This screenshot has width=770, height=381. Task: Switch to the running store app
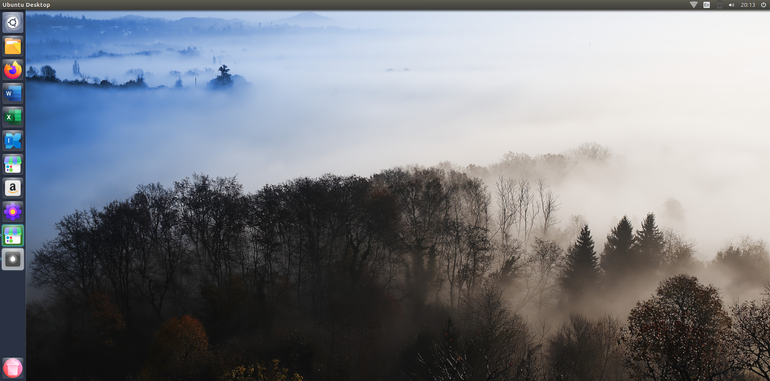click(x=13, y=235)
